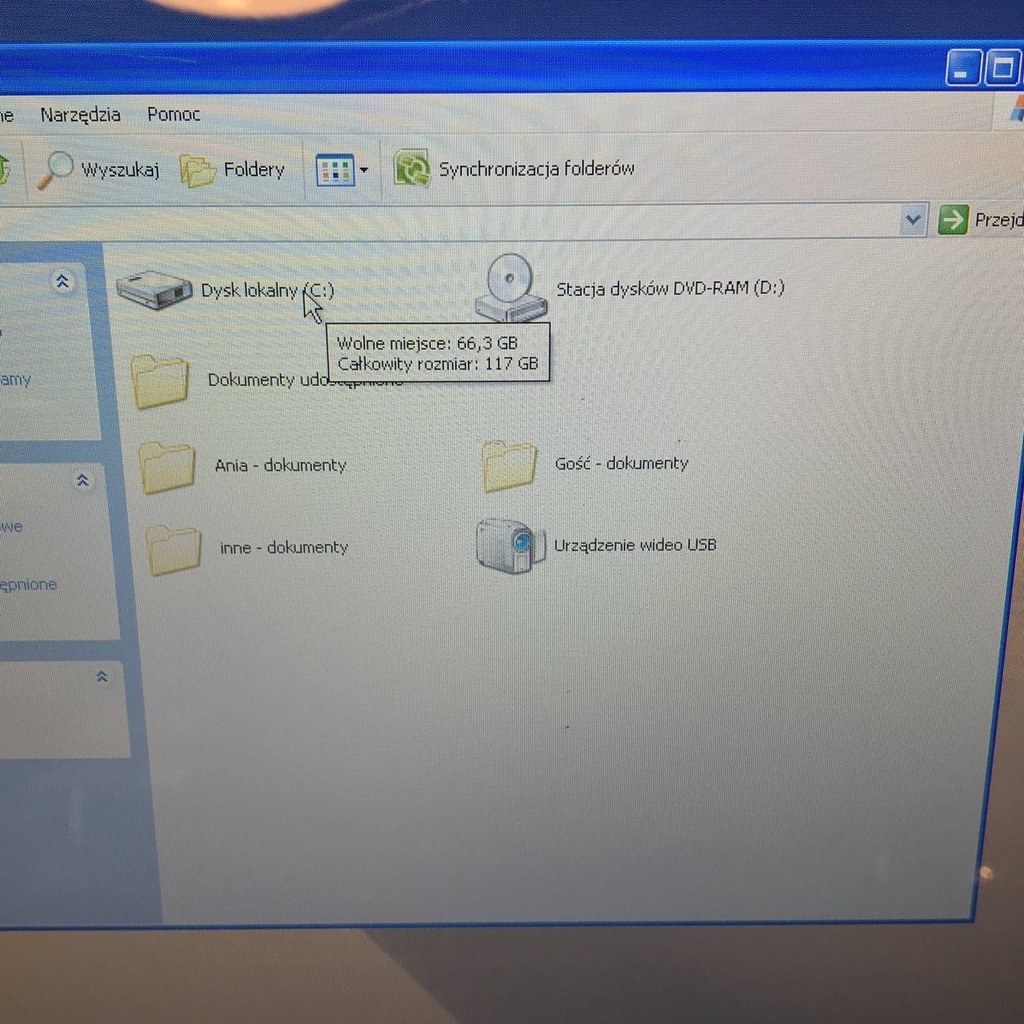Select the Dokumenty udostępnione folder icon

160,381
